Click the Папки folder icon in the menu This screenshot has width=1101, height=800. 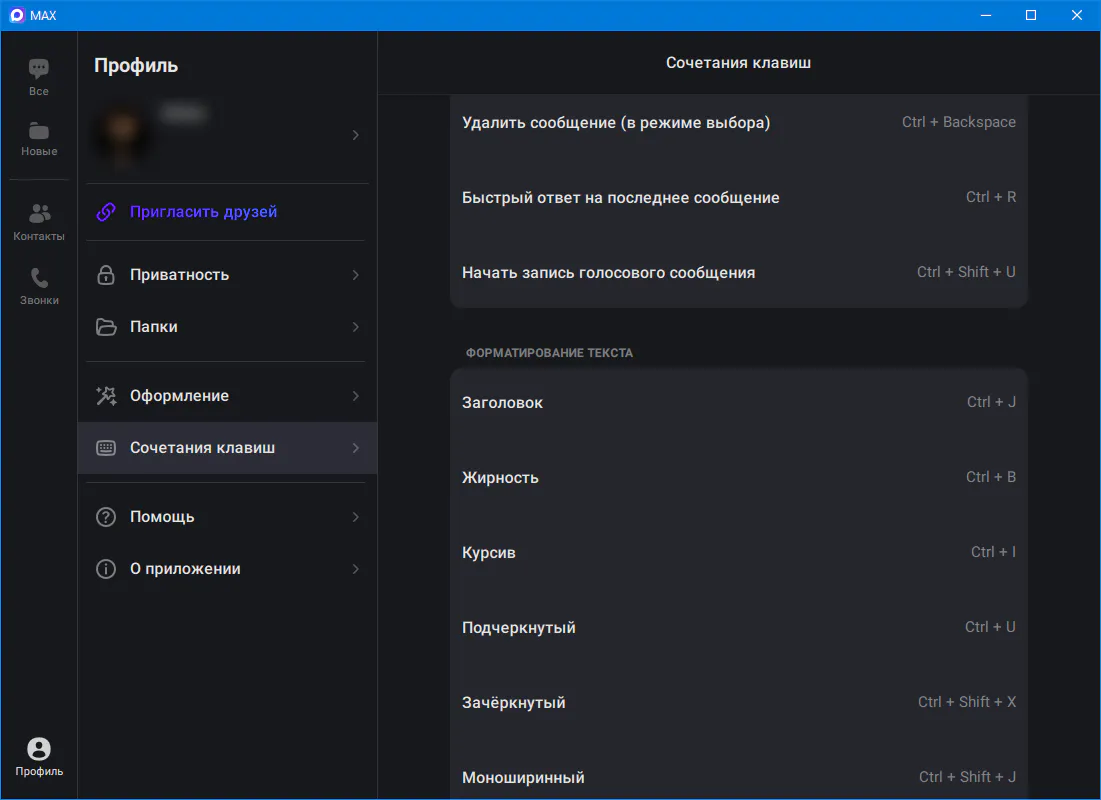click(106, 327)
